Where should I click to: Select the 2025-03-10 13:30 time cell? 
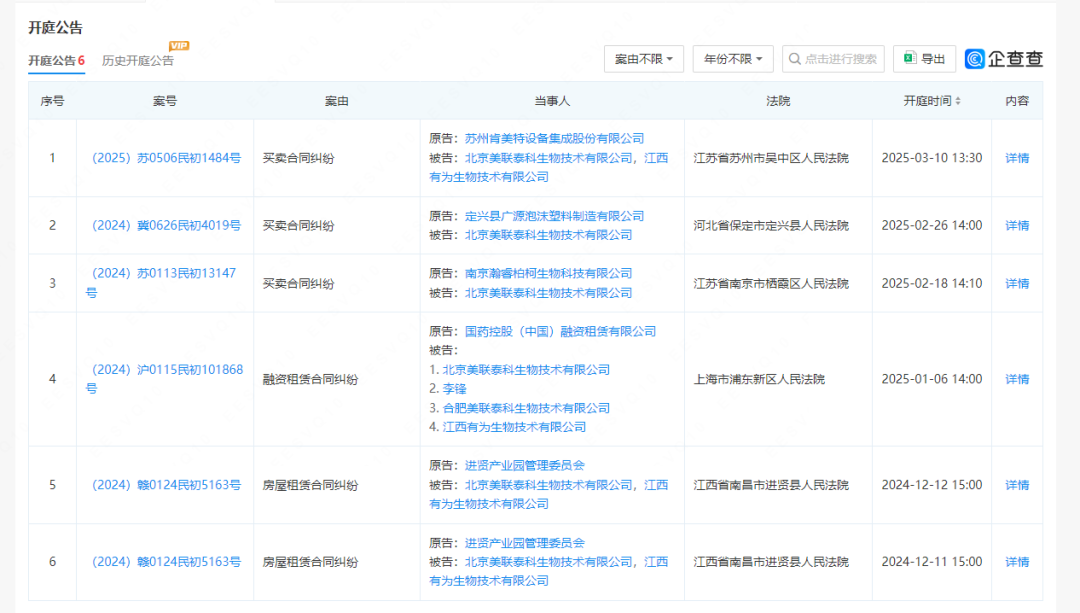[932, 158]
